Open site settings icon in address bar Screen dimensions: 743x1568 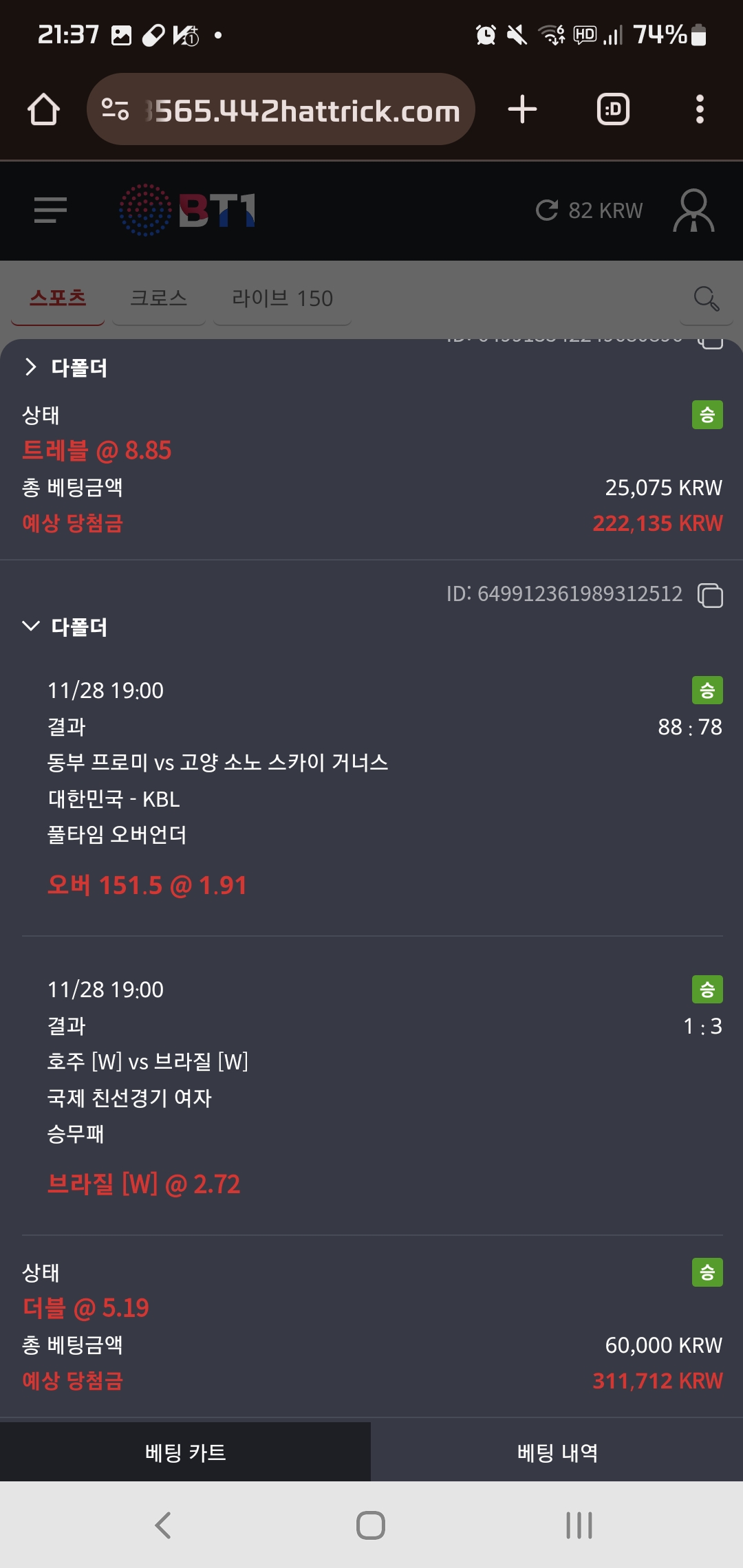tap(115, 109)
